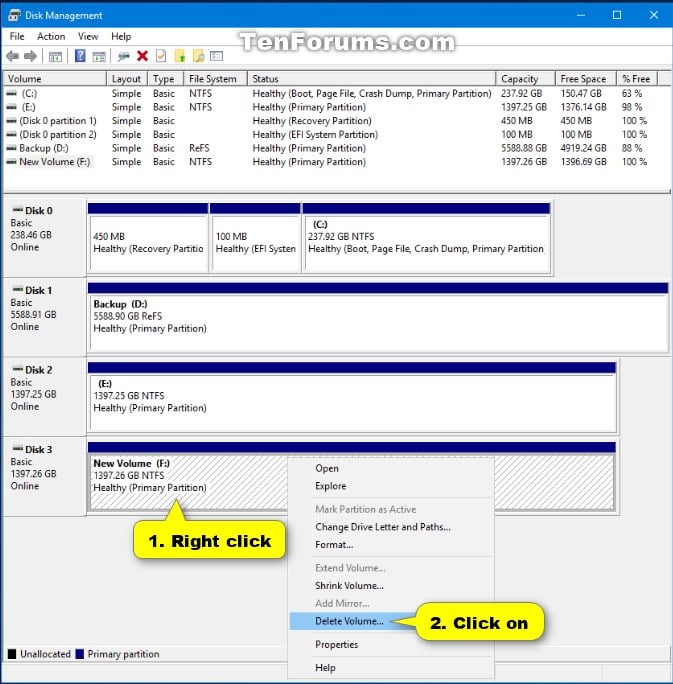This screenshot has height=684, width=673.
Task: Click the Connect/Rescan disks toolbar icon
Action: coord(123,56)
